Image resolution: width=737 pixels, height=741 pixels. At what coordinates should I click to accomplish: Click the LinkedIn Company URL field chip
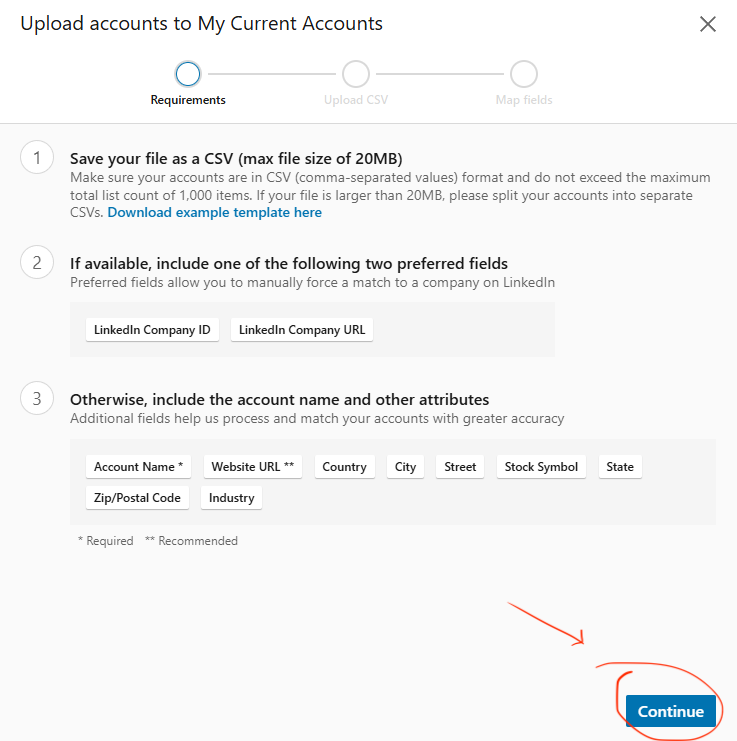tap(302, 330)
